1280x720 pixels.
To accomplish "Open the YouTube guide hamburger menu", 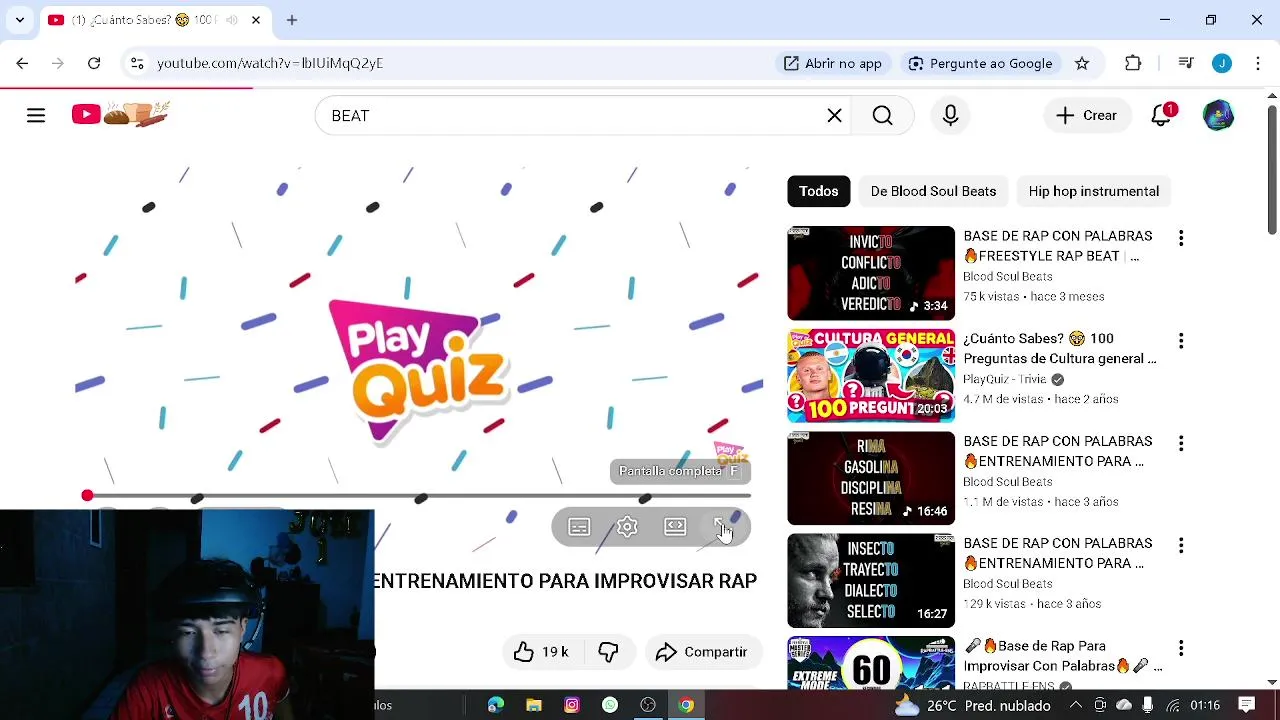I will 36,116.
